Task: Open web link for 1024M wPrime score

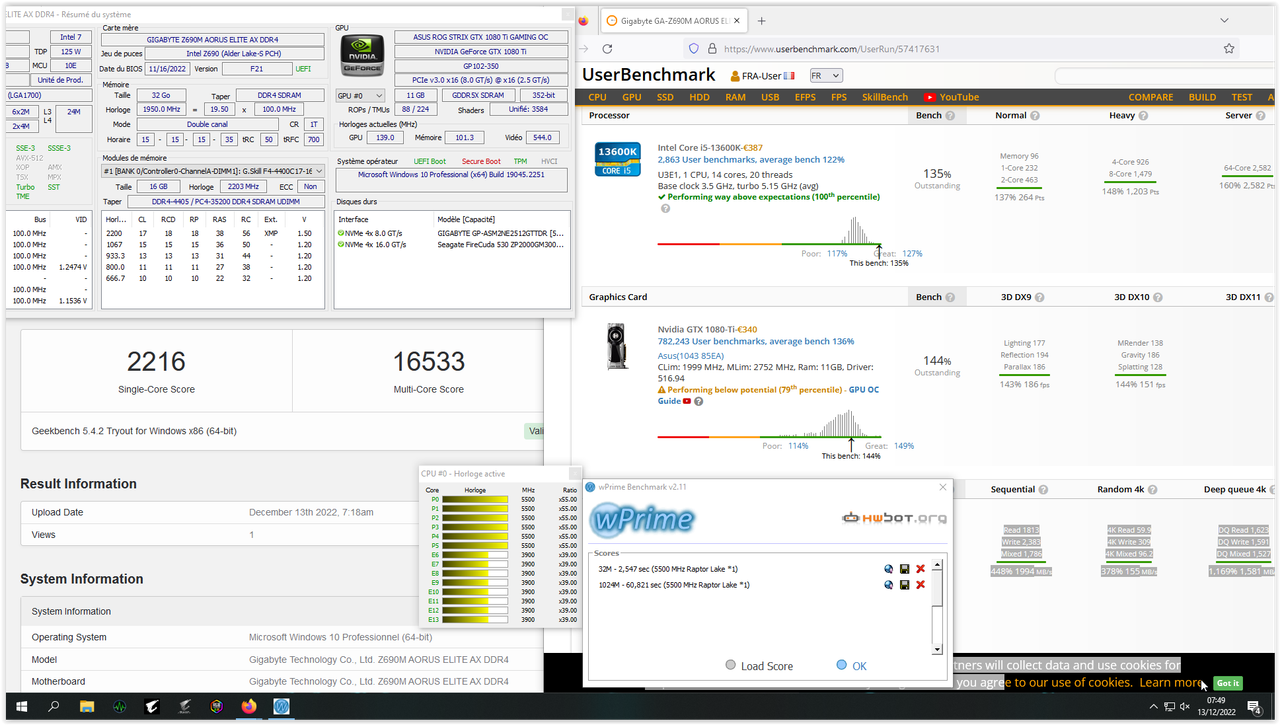Action: pyautogui.click(x=889, y=585)
